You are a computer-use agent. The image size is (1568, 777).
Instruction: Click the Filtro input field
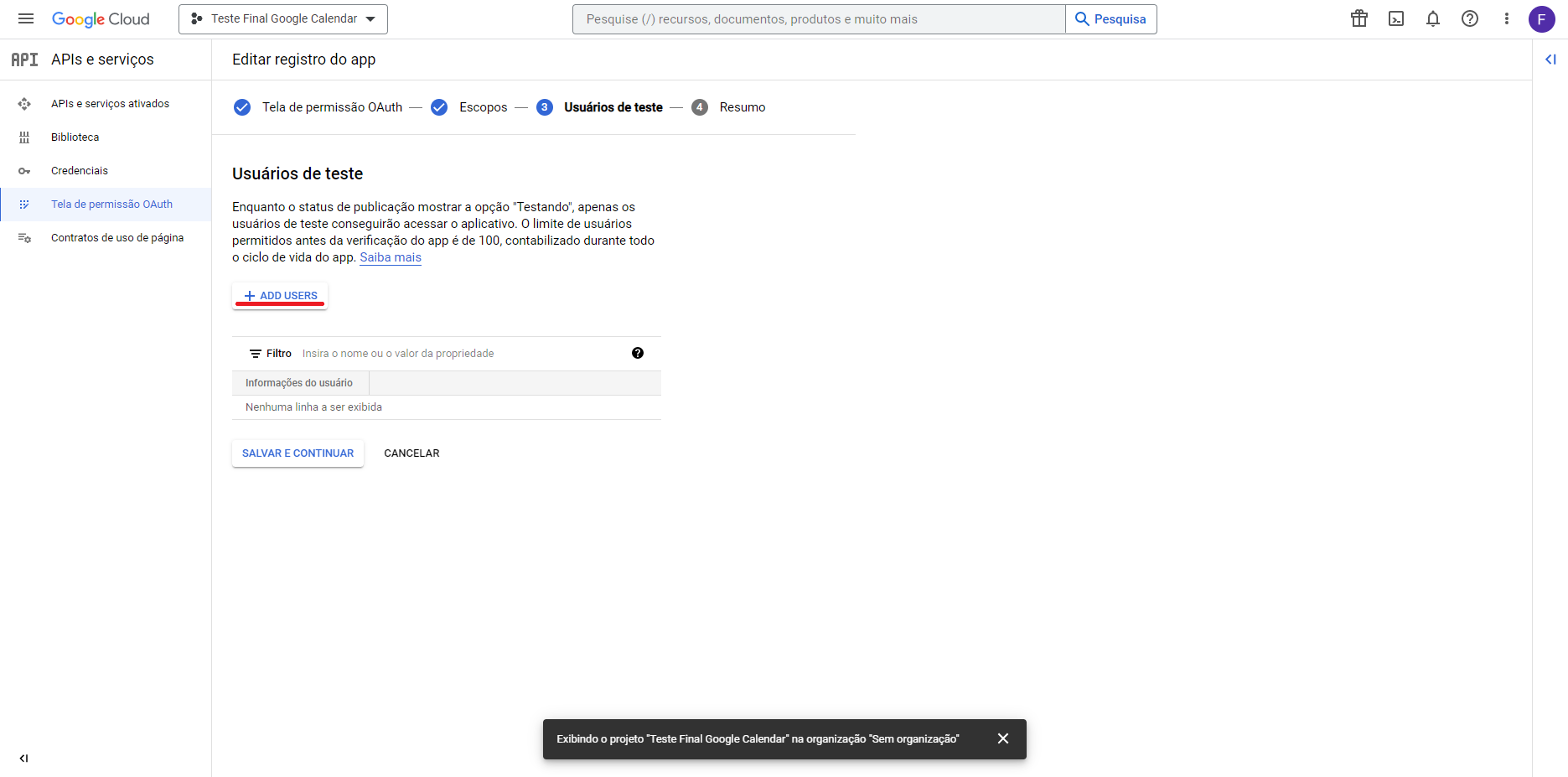tap(461, 354)
